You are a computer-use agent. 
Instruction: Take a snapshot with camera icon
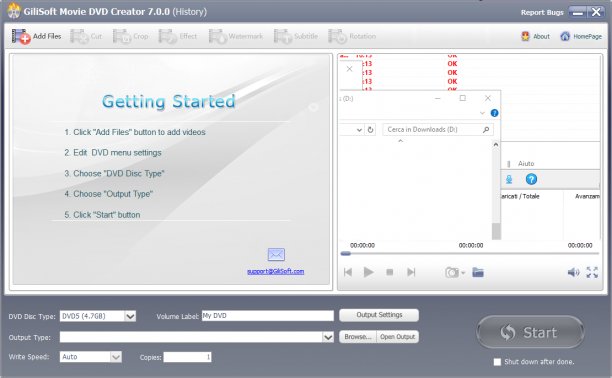[x=452, y=272]
